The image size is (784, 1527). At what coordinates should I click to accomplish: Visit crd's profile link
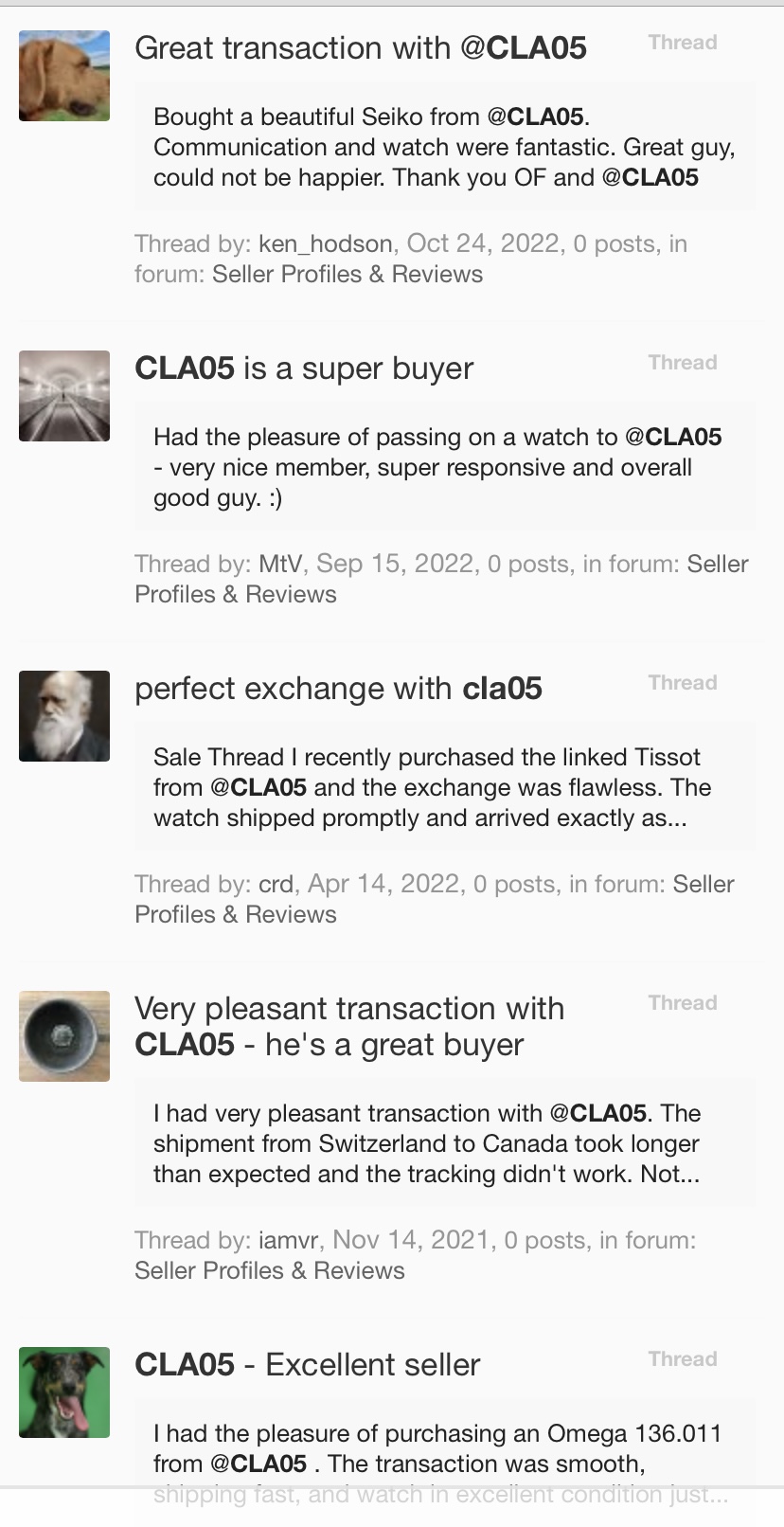tap(276, 885)
